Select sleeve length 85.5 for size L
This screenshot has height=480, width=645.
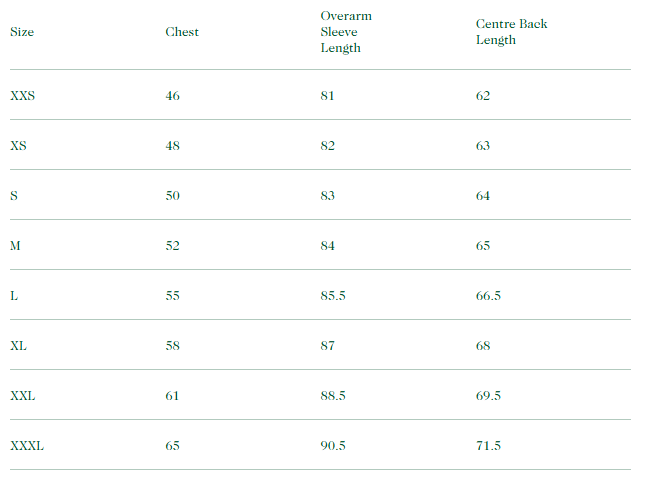point(333,296)
